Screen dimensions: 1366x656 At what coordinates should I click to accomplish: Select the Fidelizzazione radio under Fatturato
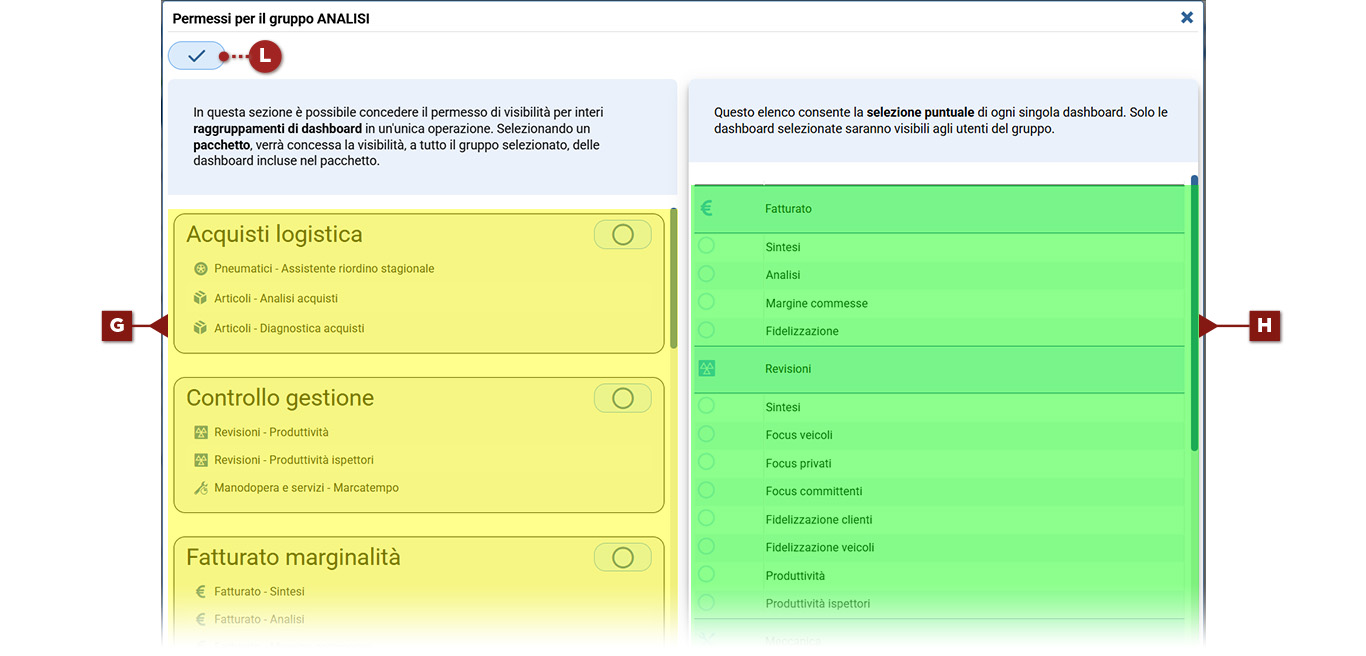coord(706,330)
